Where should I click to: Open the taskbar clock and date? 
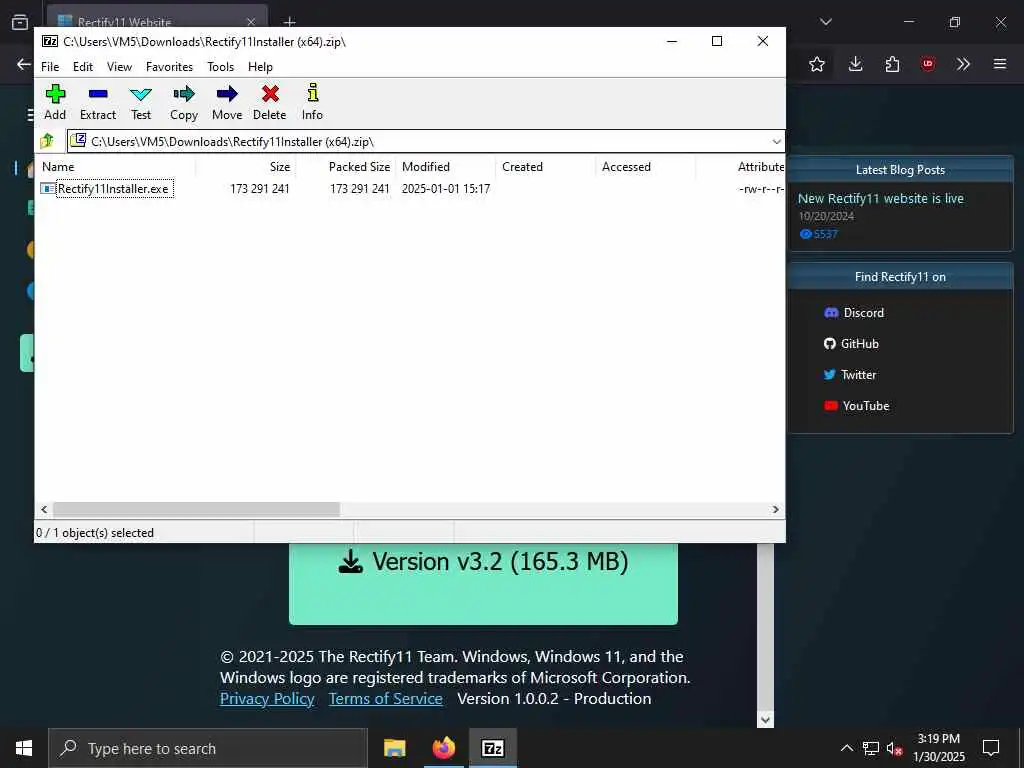pos(938,748)
